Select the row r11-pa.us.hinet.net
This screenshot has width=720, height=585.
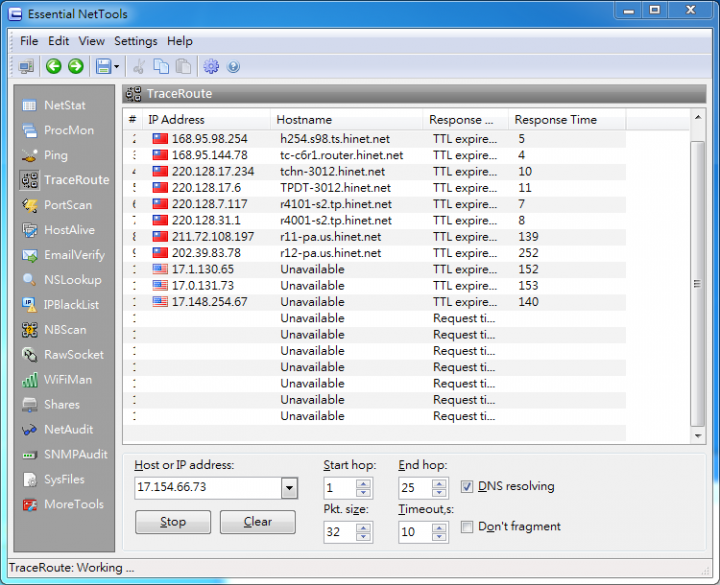point(374,237)
